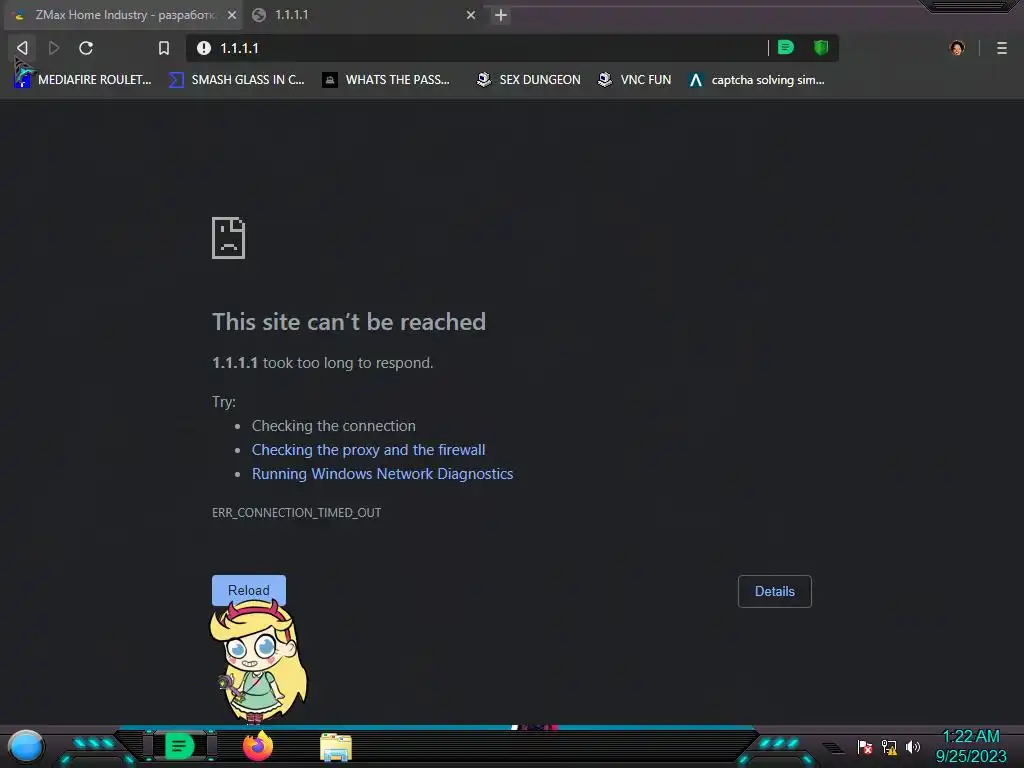This screenshot has height=768, width=1024.
Task: Close the 1.1.1.1 tab
Action: 471,15
